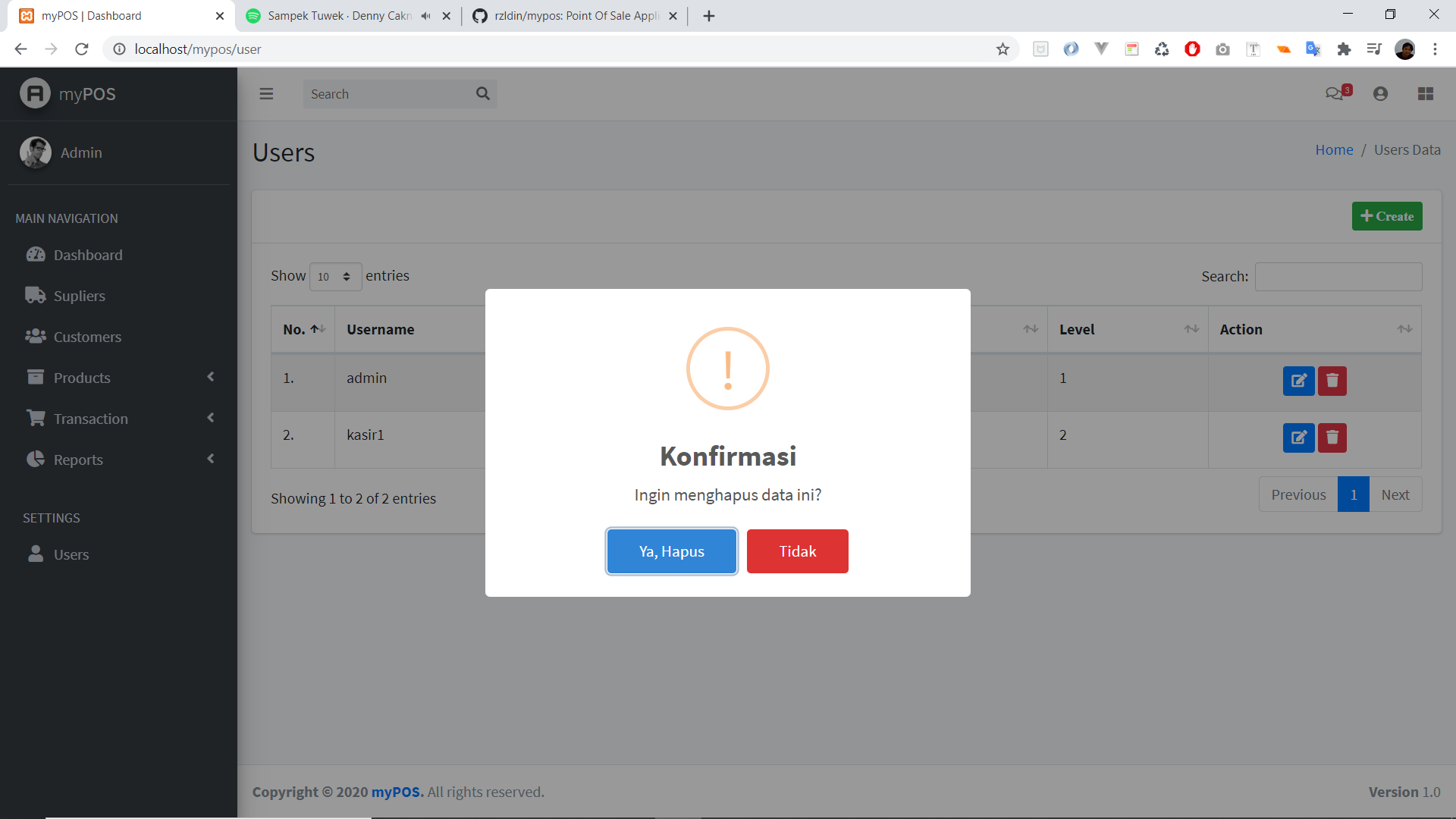Click the Users settings icon
Viewport: 1456px width, 819px height.
coord(36,554)
